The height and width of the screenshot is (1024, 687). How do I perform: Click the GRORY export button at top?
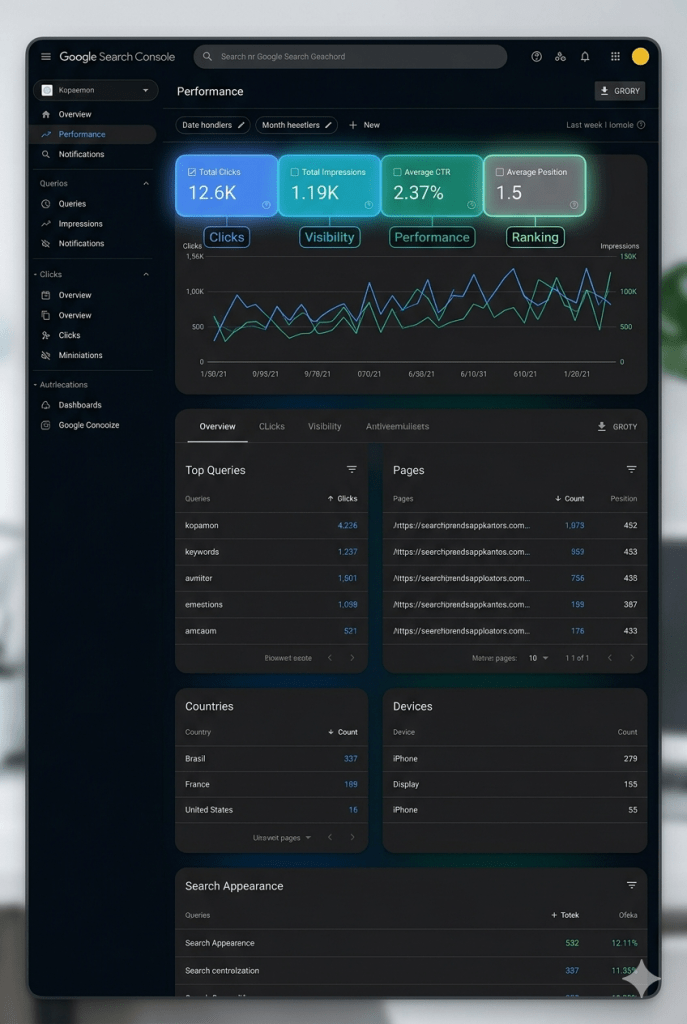pos(620,91)
